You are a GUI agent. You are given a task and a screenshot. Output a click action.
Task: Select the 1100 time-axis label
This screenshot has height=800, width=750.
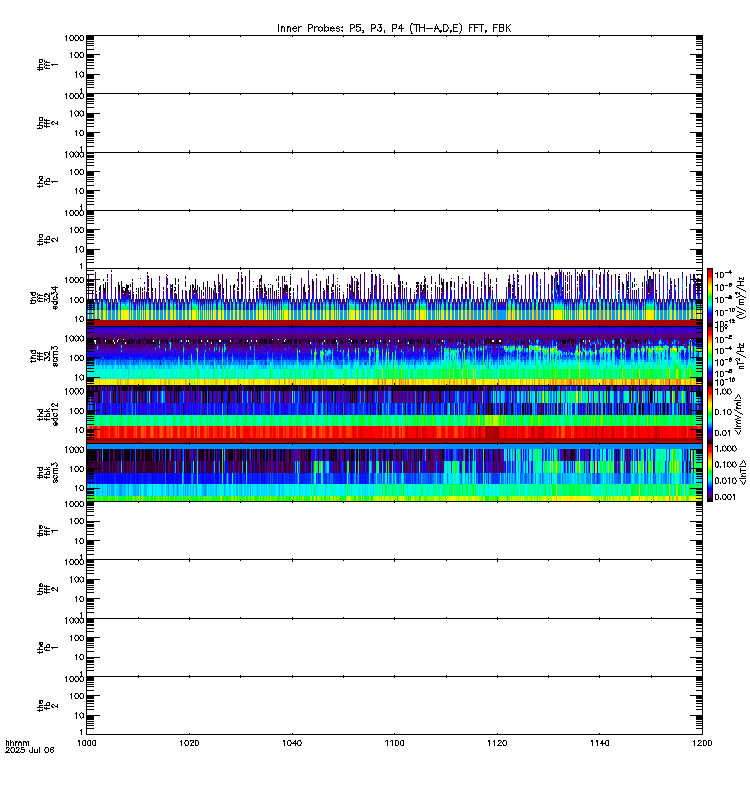[x=394, y=743]
